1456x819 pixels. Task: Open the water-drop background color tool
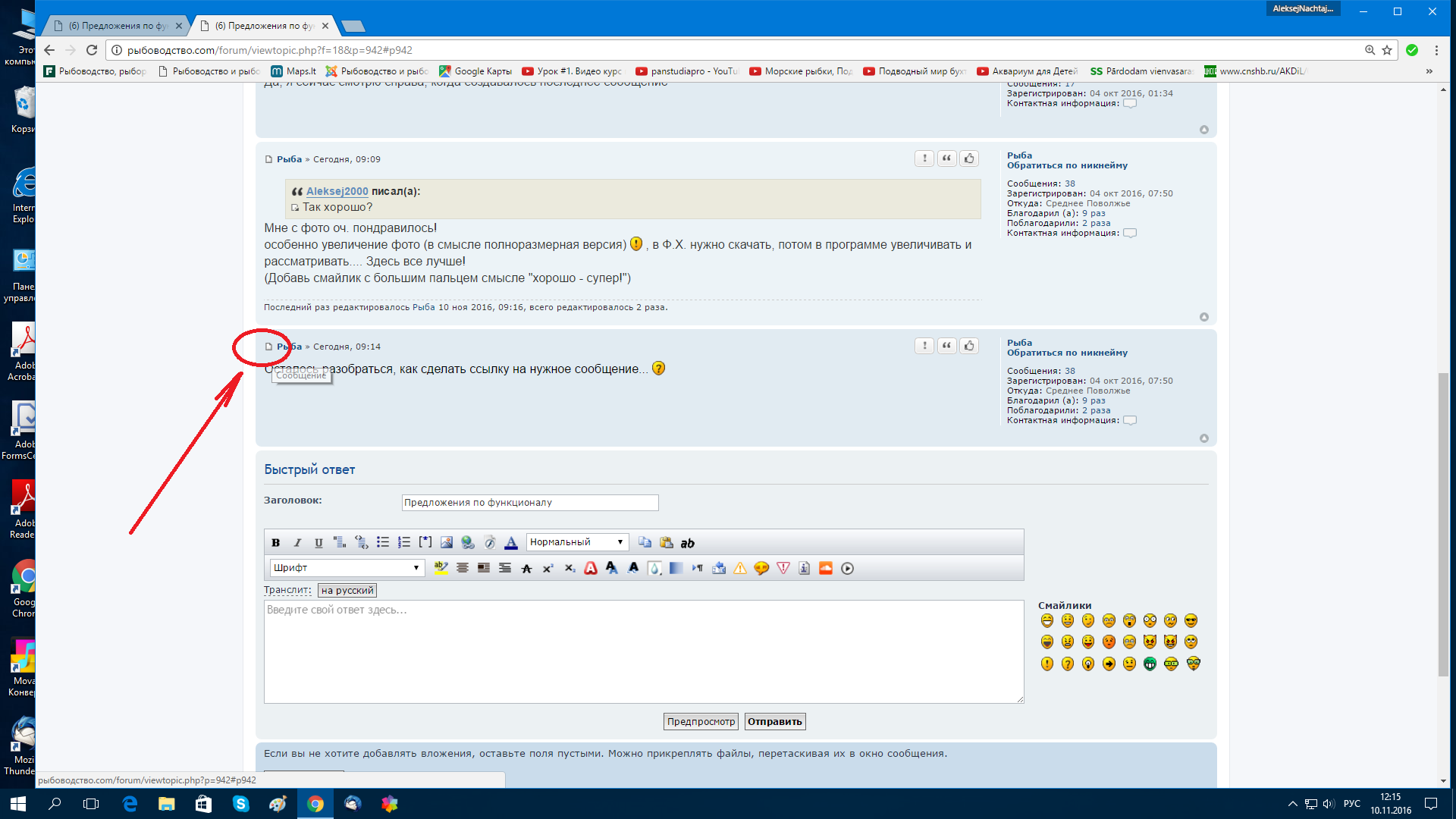(x=654, y=568)
